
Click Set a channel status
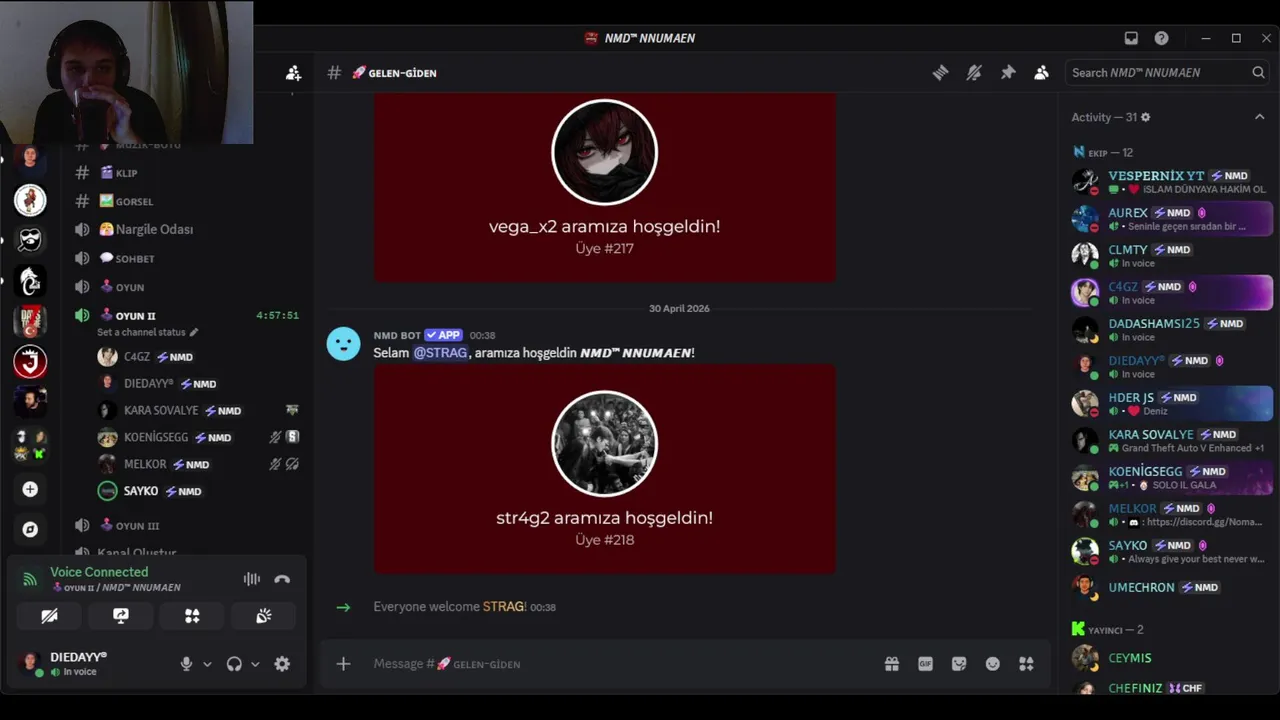[147, 332]
